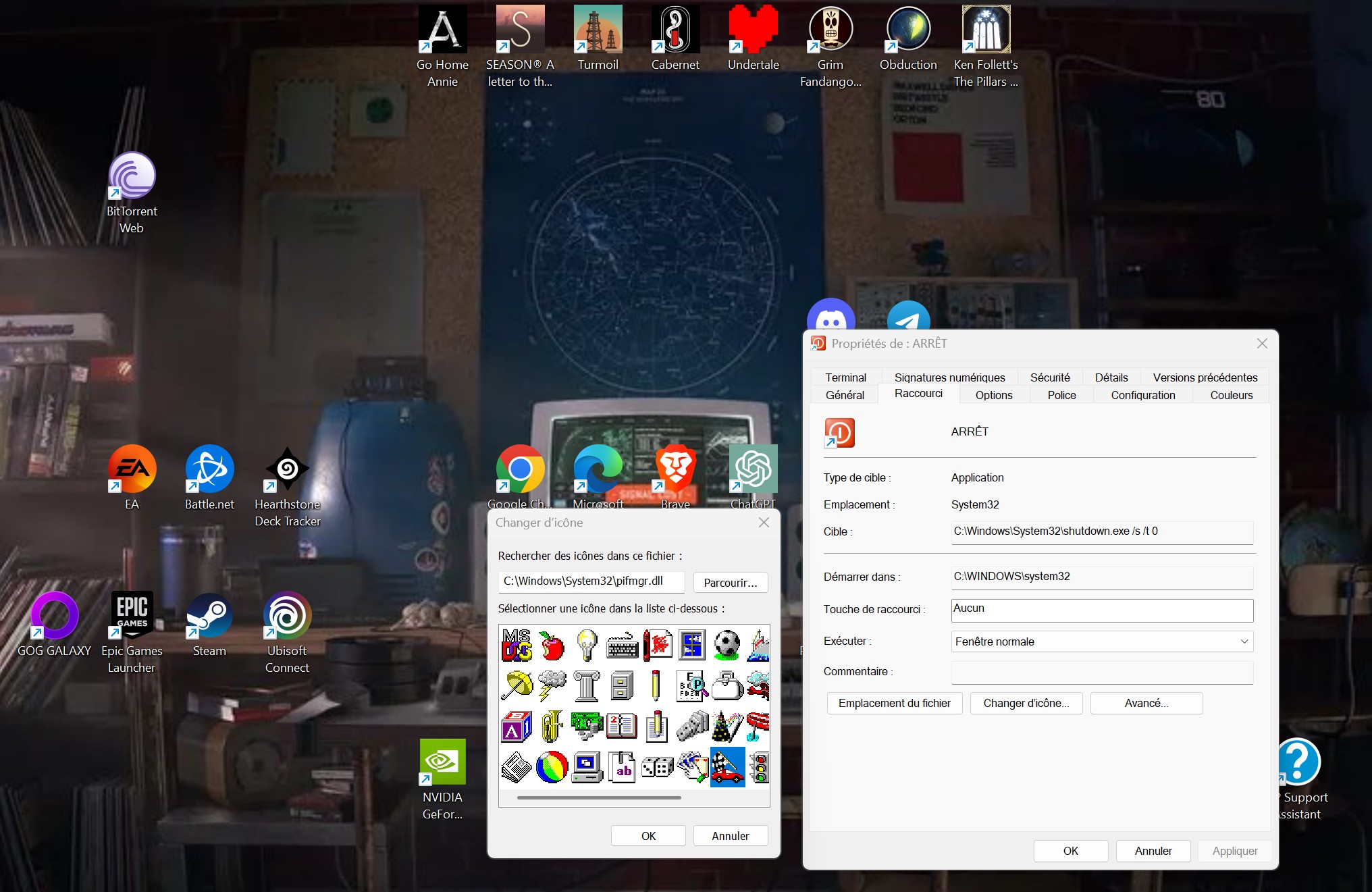Click the Touche de raccourci field
This screenshot has width=1372, height=892.
(x=1102, y=610)
